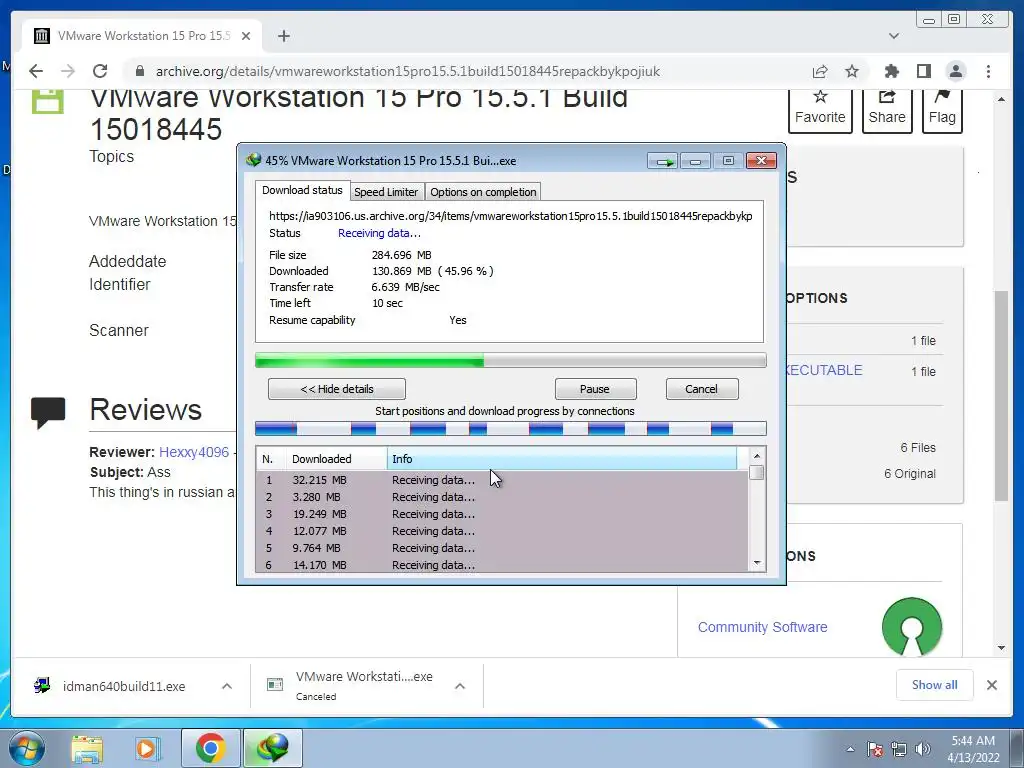1024x768 pixels.
Task: Click the padlock site info icon
Action: click(x=139, y=71)
